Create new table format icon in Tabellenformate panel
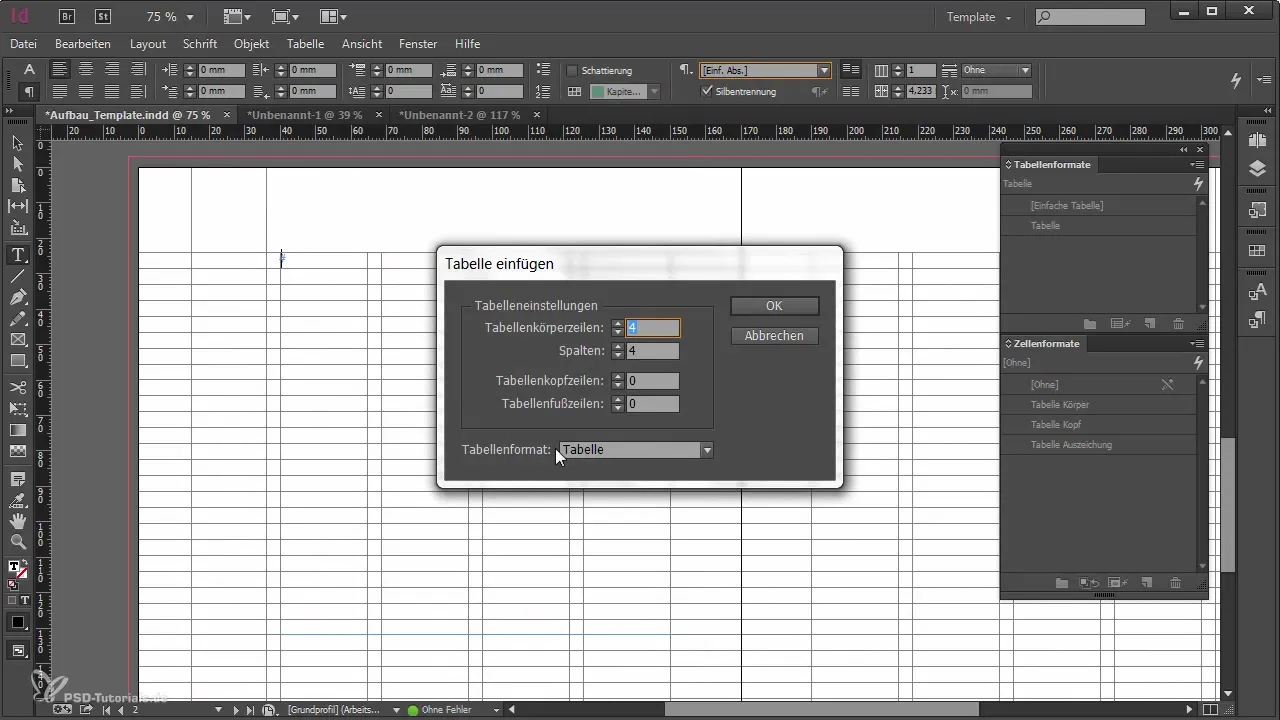 tap(1149, 324)
